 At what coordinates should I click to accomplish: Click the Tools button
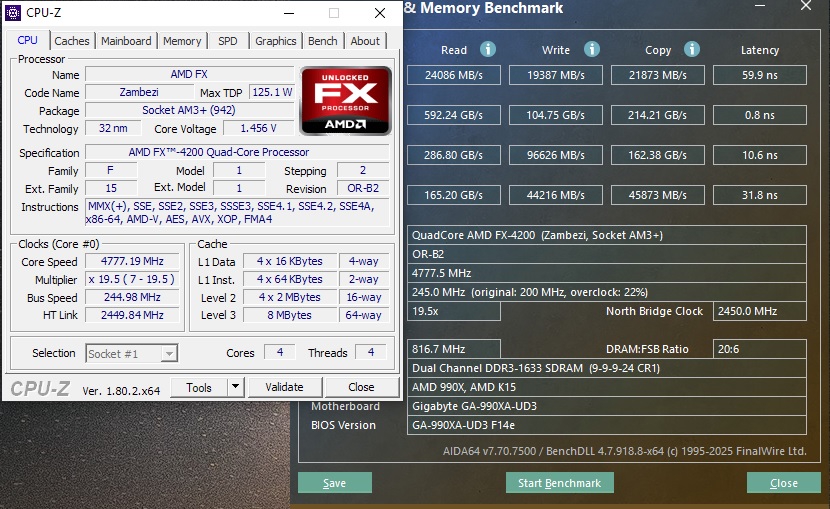(199, 387)
